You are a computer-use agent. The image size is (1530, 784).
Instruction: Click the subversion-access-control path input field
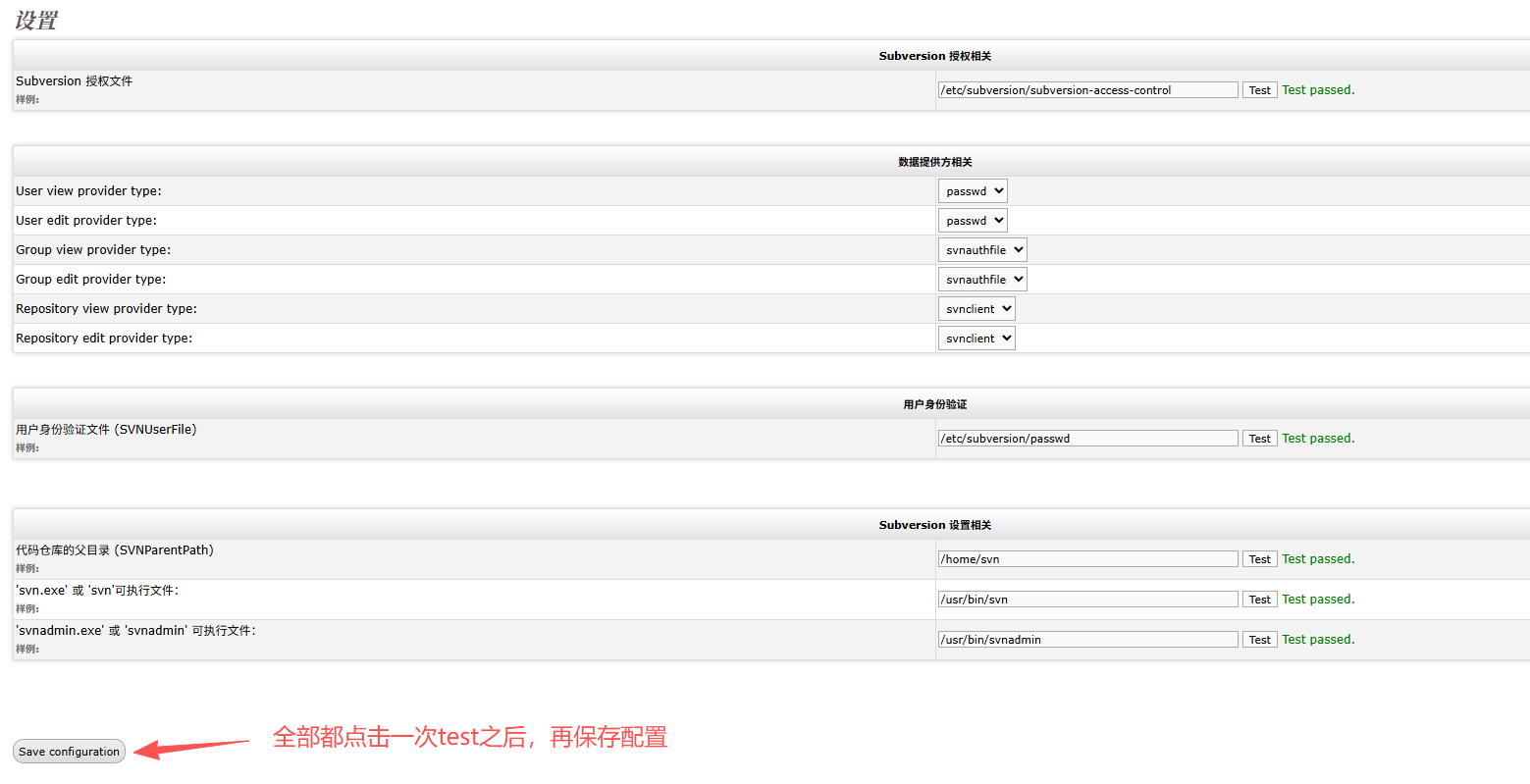[1086, 89]
